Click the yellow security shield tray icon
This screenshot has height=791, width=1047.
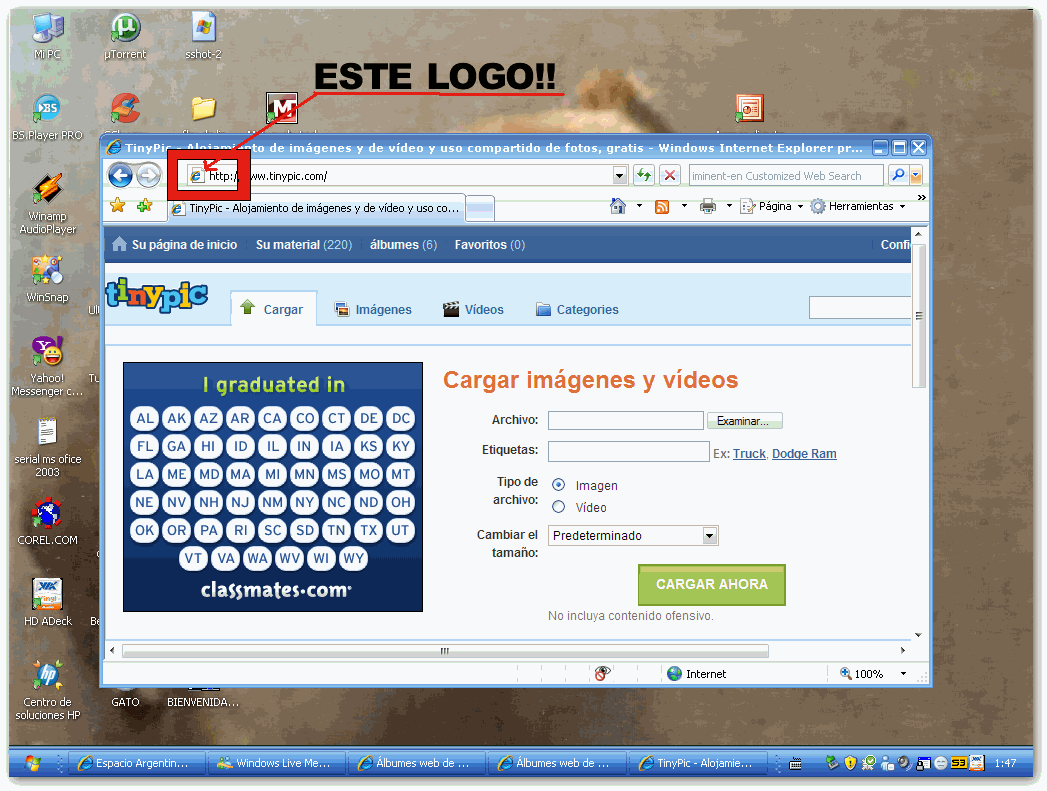850,762
